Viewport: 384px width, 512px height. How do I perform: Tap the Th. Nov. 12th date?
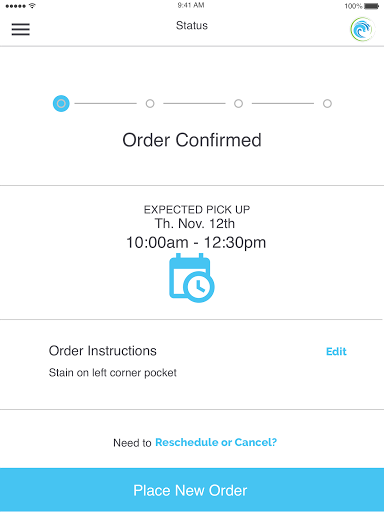point(195,223)
